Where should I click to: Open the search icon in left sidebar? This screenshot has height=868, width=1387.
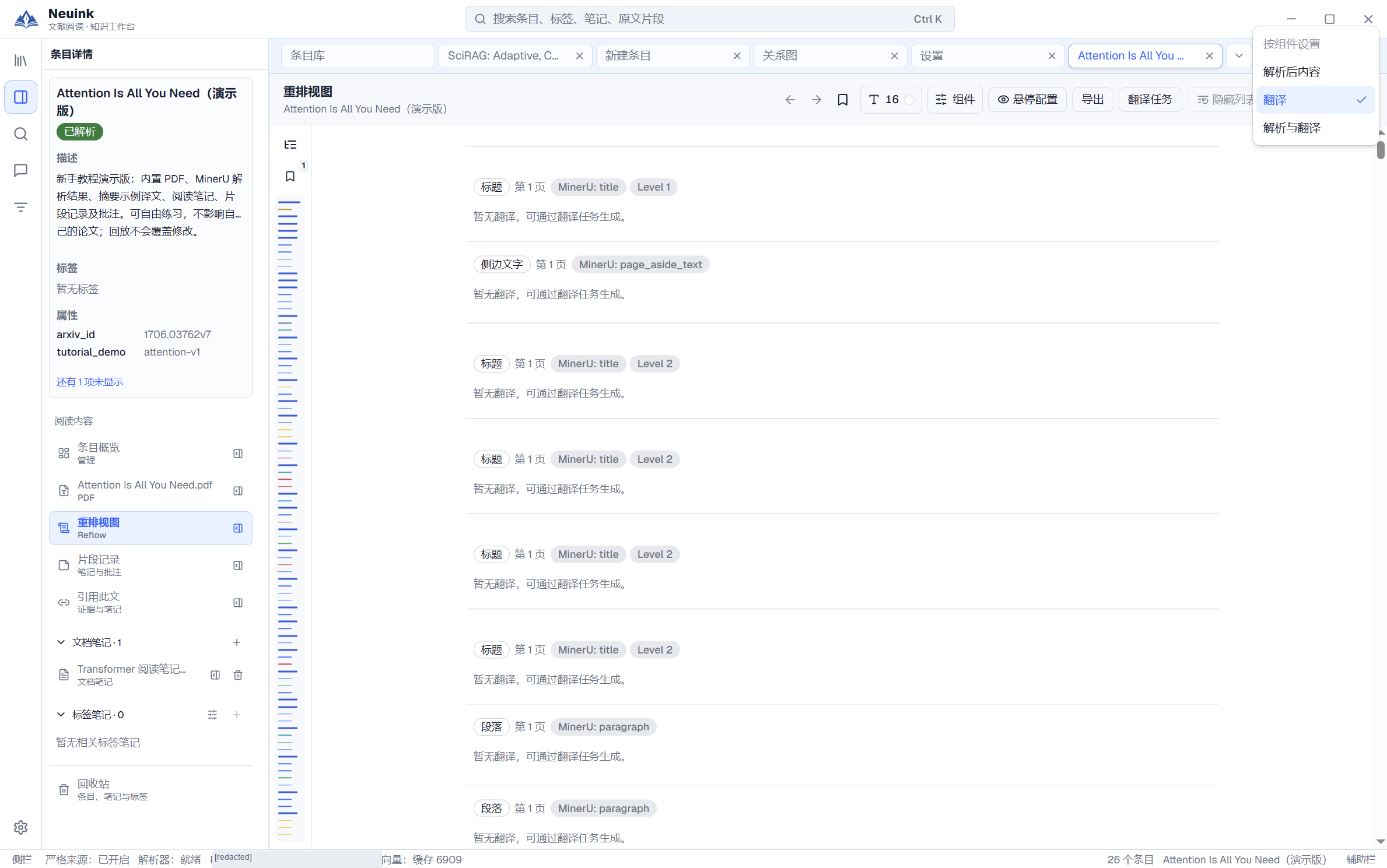coord(21,134)
